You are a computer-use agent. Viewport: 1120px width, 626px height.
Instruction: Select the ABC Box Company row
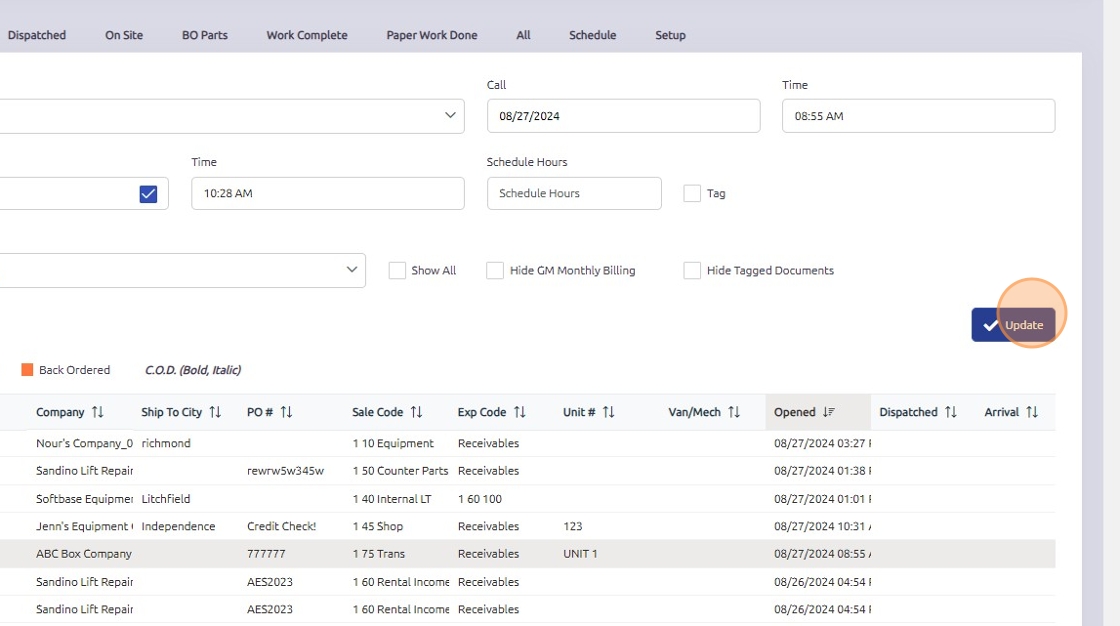click(84, 554)
